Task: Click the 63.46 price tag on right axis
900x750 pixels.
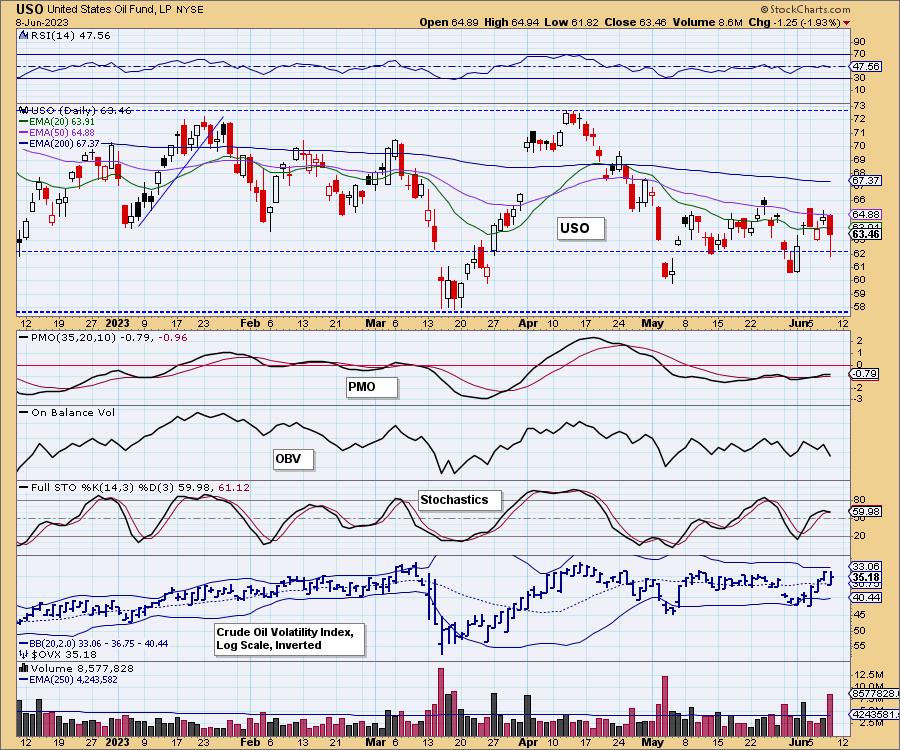Action: (x=866, y=234)
